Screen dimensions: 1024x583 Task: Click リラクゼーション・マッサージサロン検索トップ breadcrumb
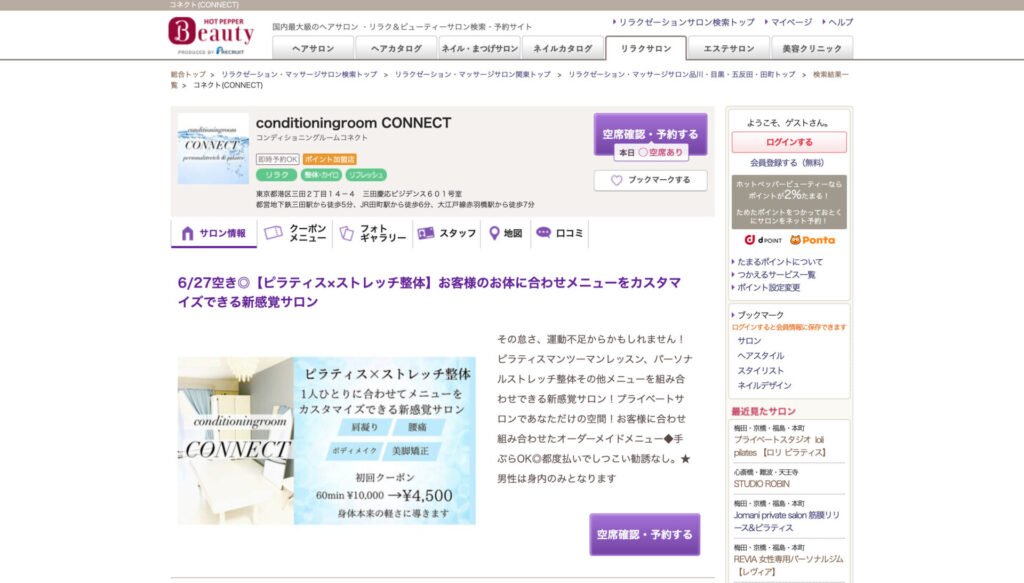299,74
